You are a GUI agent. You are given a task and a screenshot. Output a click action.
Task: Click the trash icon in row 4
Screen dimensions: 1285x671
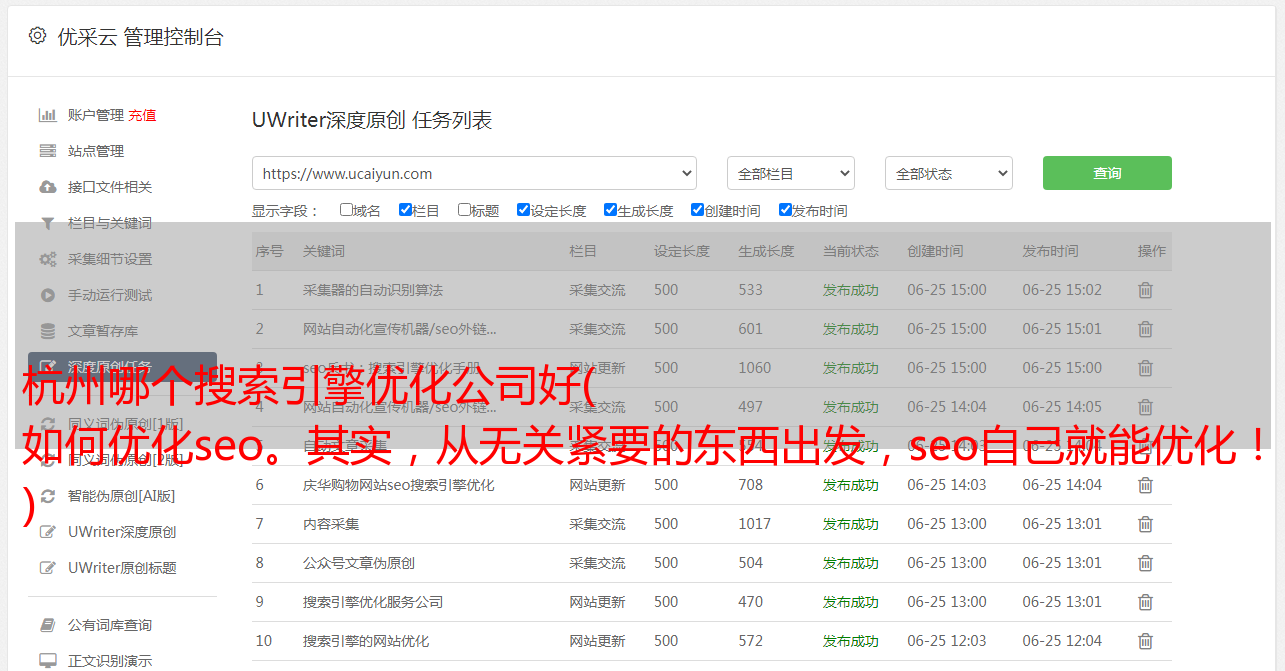point(1146,407)
